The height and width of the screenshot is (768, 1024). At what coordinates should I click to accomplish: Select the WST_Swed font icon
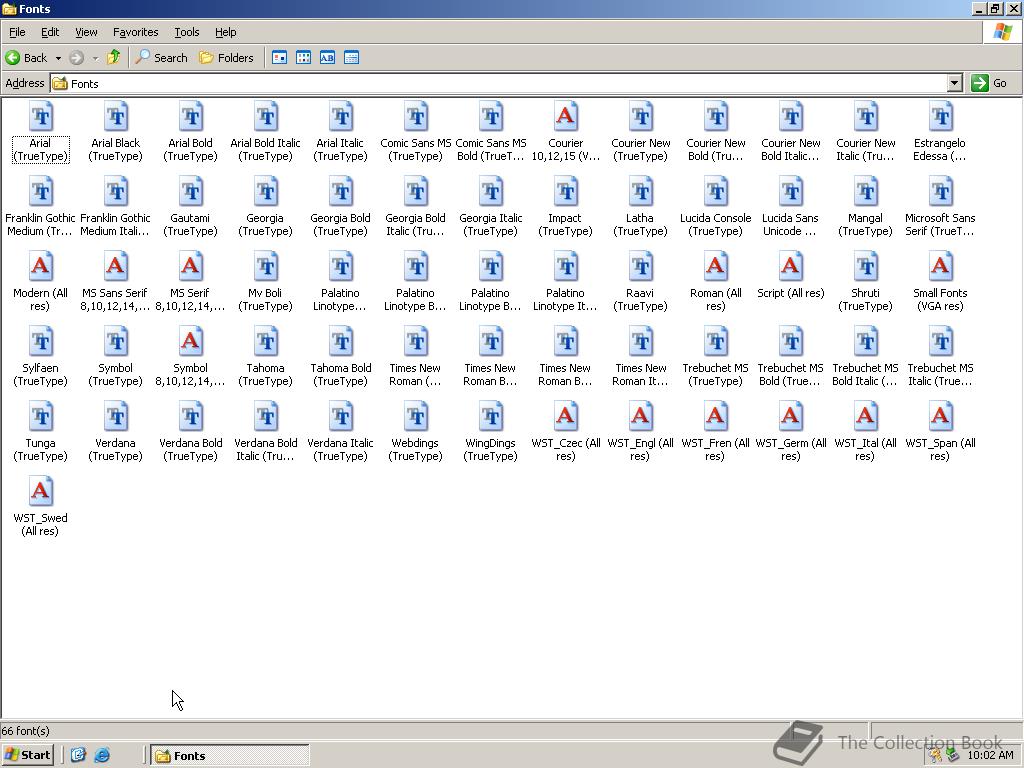click(40, 492)
